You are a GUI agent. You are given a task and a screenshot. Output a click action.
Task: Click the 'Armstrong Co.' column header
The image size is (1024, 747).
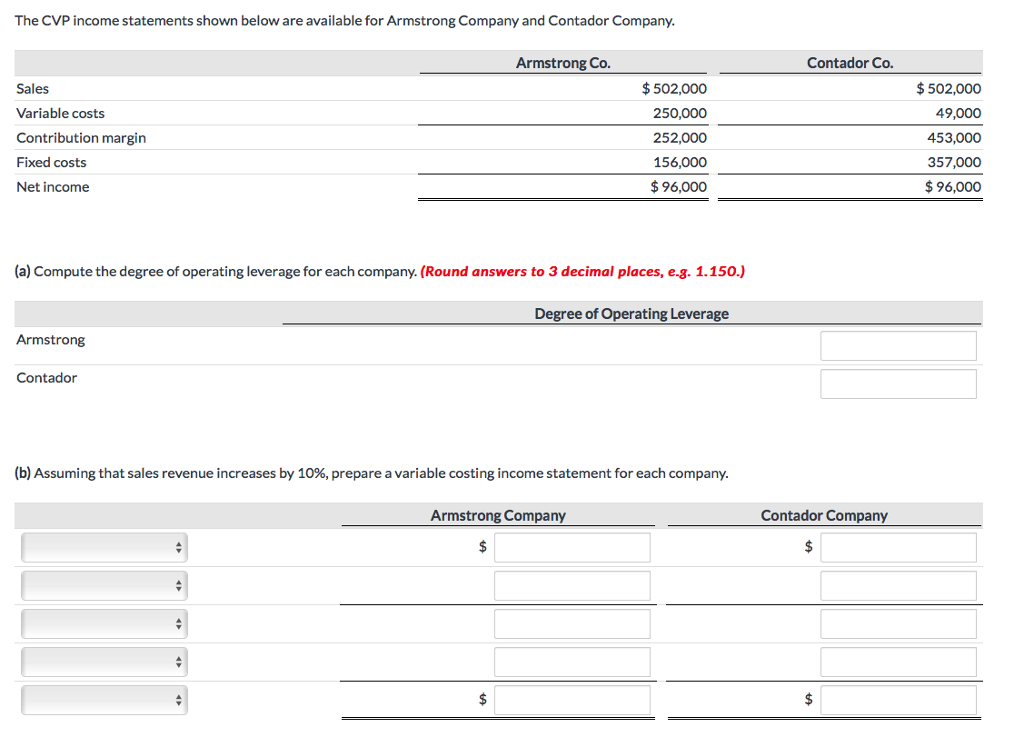pyautogui.click(x=563, y=63)
